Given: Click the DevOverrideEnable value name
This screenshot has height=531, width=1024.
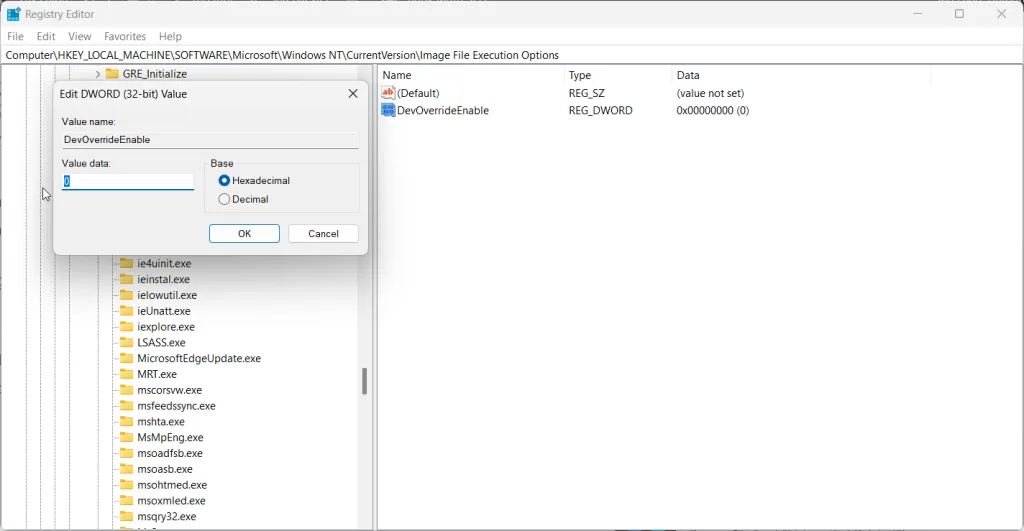Looking at the screenshot, I should [443, 111].
